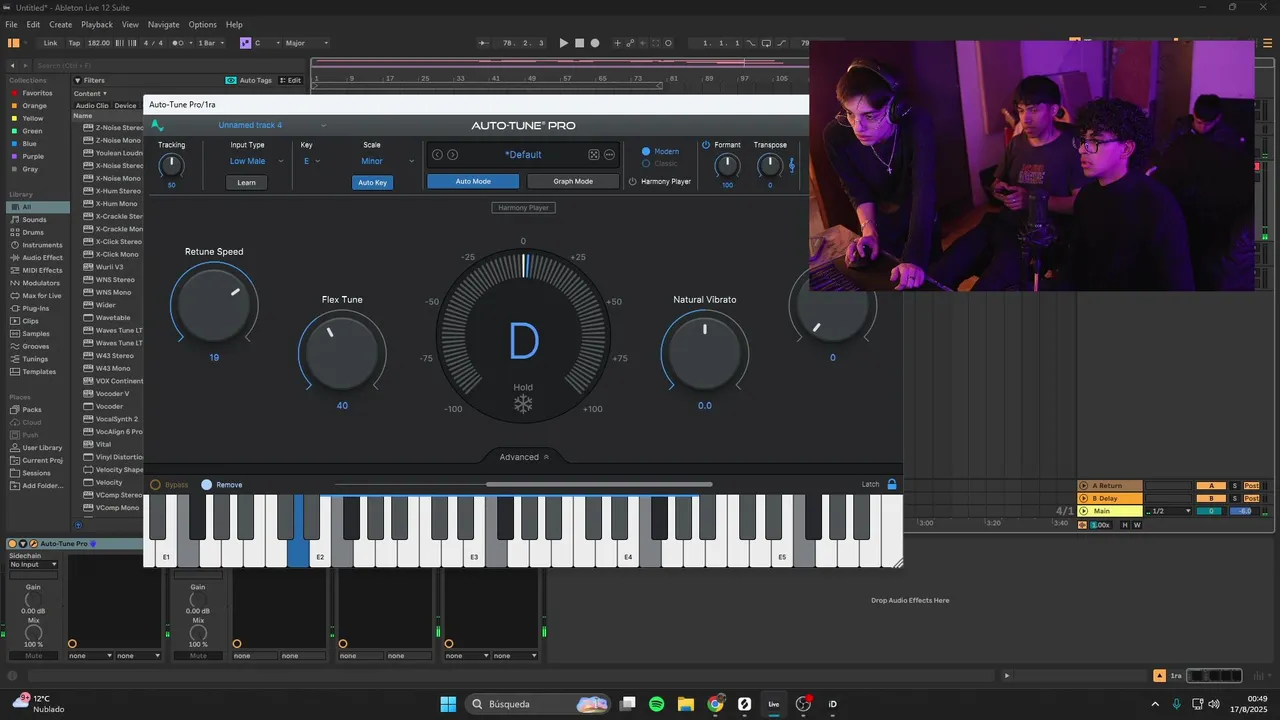Click the Flex Tune knob
Screen dimensions: 1280x720
342,352
